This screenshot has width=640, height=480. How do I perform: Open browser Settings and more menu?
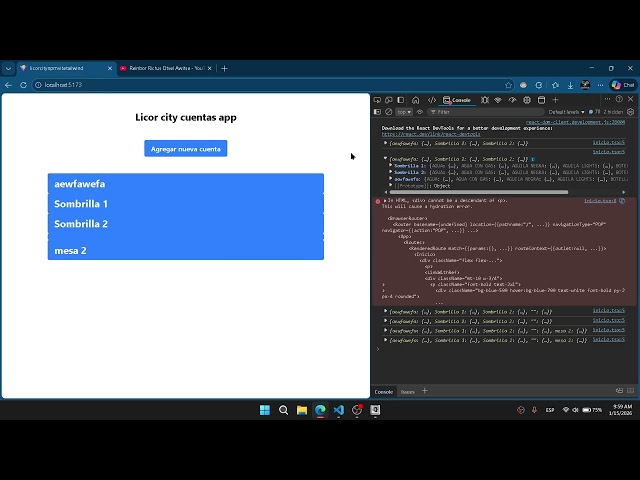coord(600,85)
